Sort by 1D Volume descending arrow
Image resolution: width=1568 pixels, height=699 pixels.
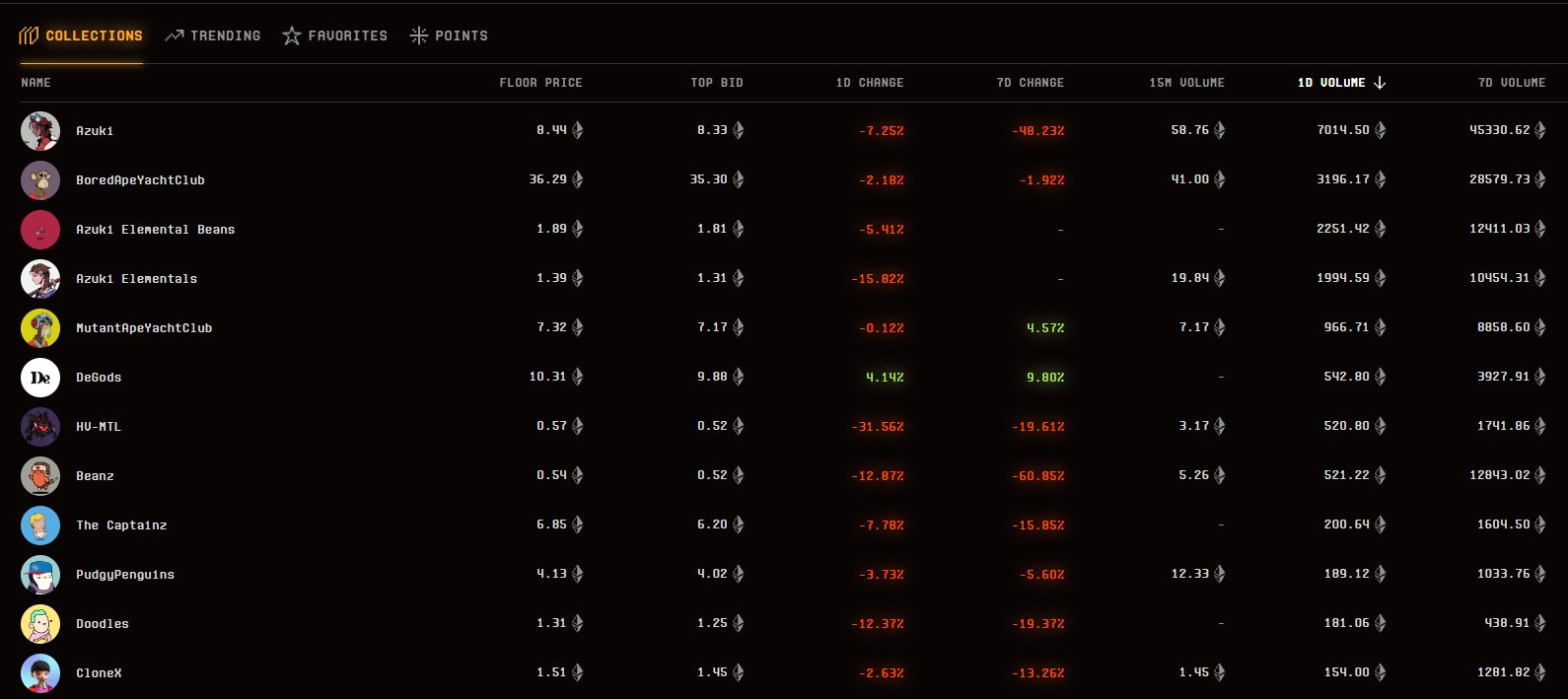[x=1380, y=83]
